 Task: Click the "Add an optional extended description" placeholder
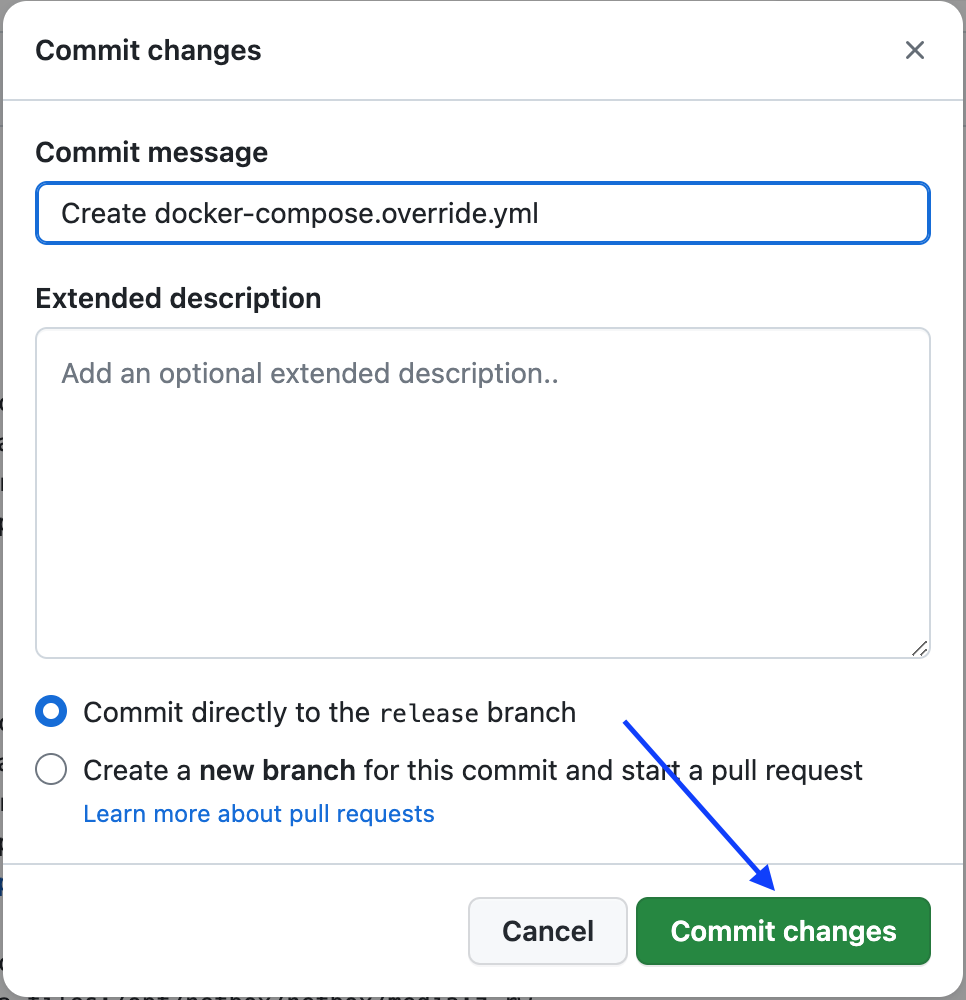tap(310, 374)
